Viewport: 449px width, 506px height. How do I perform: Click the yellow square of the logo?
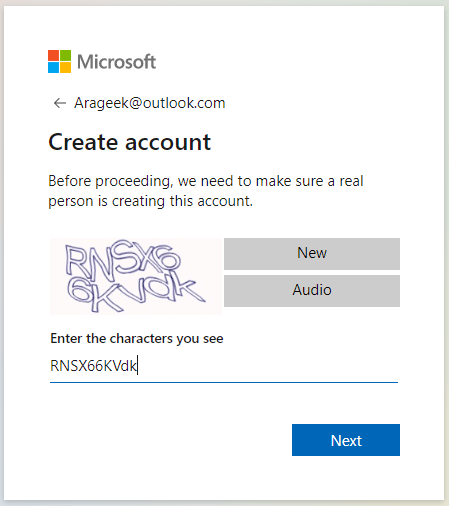point(65,67)
